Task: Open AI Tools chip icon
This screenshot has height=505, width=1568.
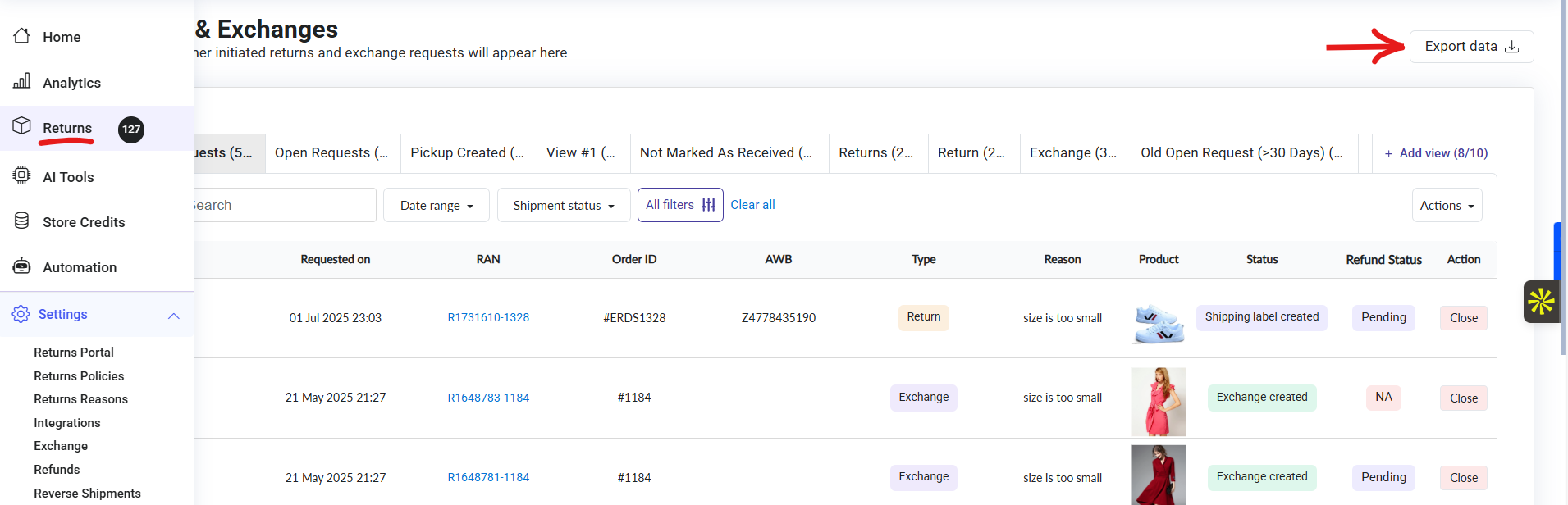Action: click(22, 175)
